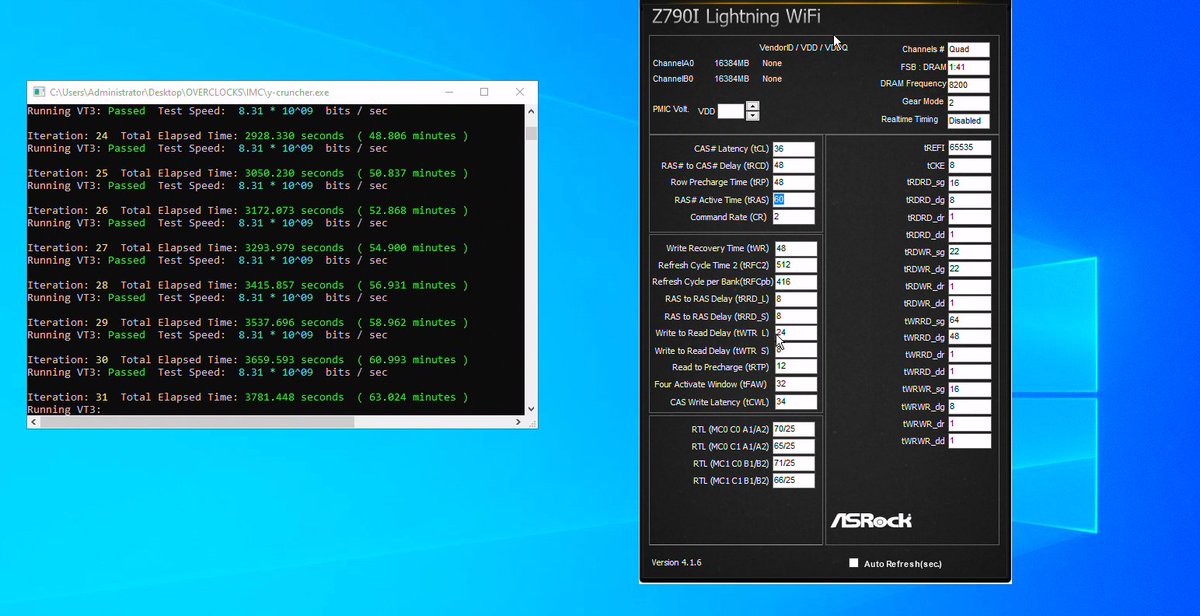Click the Write to Read Delay tWTR_L field

[795, 333]
